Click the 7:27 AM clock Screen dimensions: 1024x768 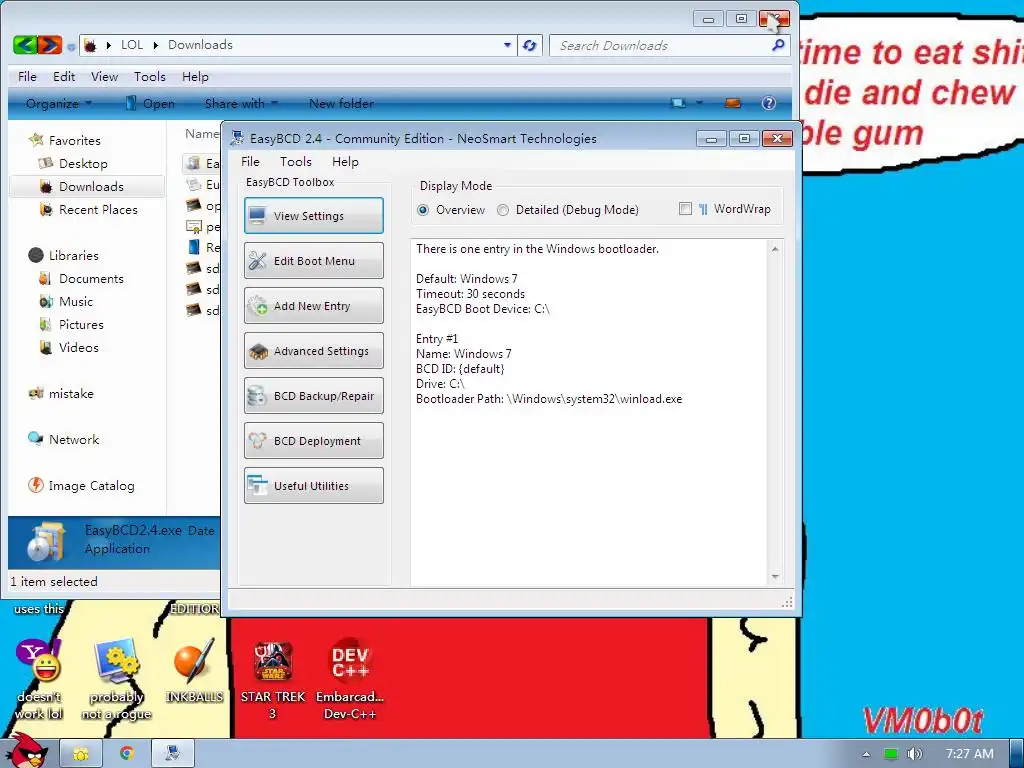969,754
